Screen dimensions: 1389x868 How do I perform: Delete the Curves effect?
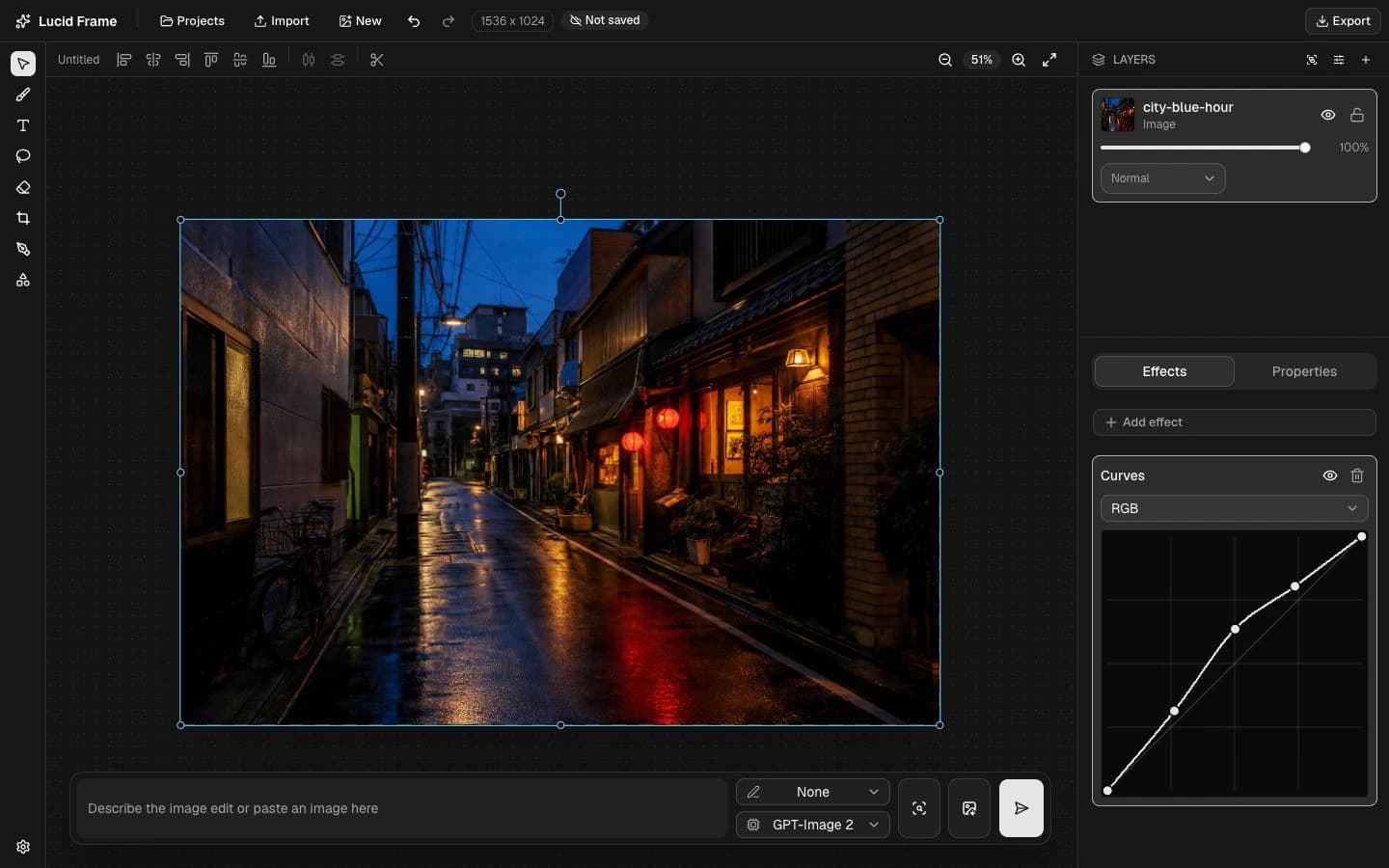point(1357,475)
